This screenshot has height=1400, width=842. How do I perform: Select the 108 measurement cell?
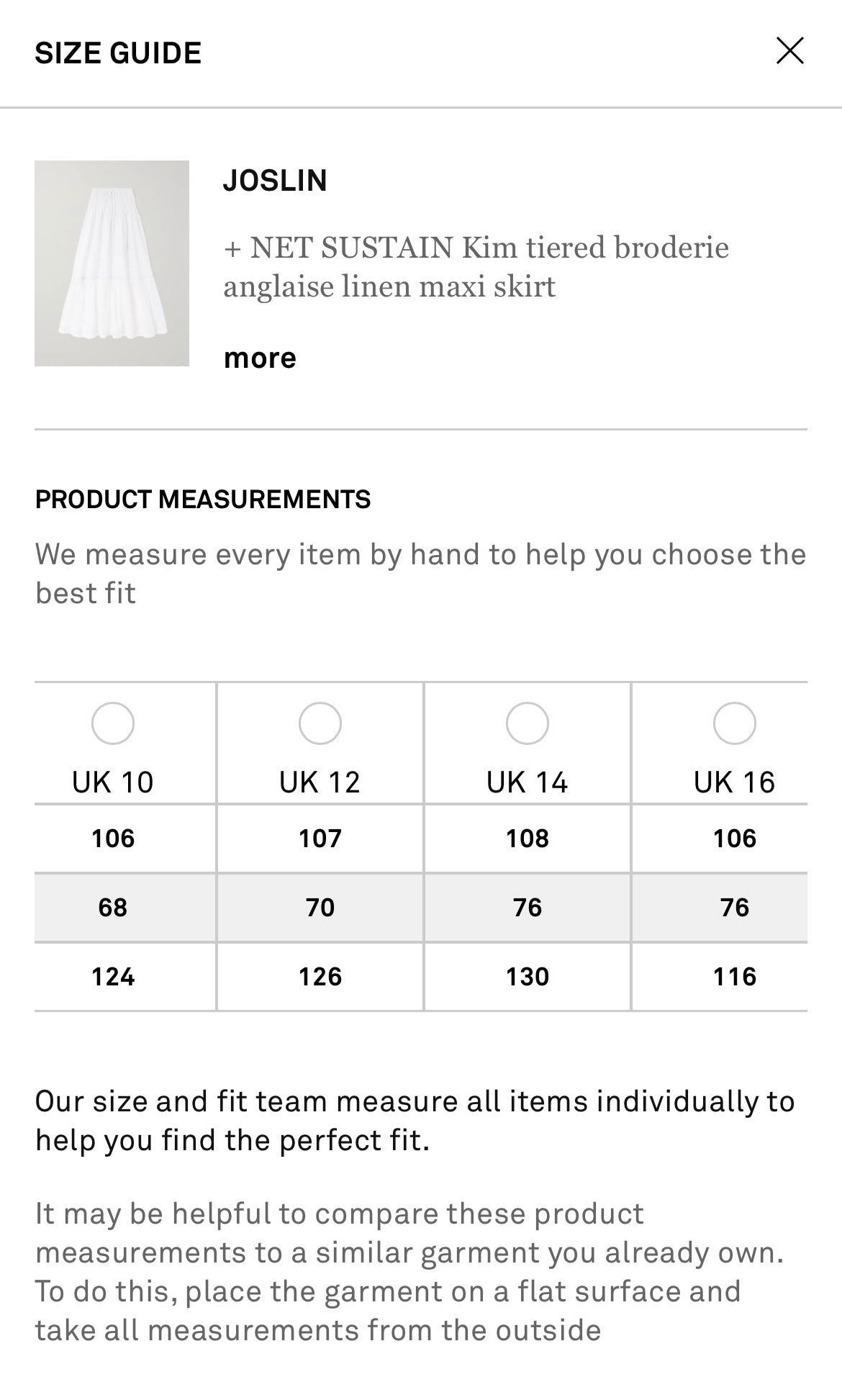(528, 839)
